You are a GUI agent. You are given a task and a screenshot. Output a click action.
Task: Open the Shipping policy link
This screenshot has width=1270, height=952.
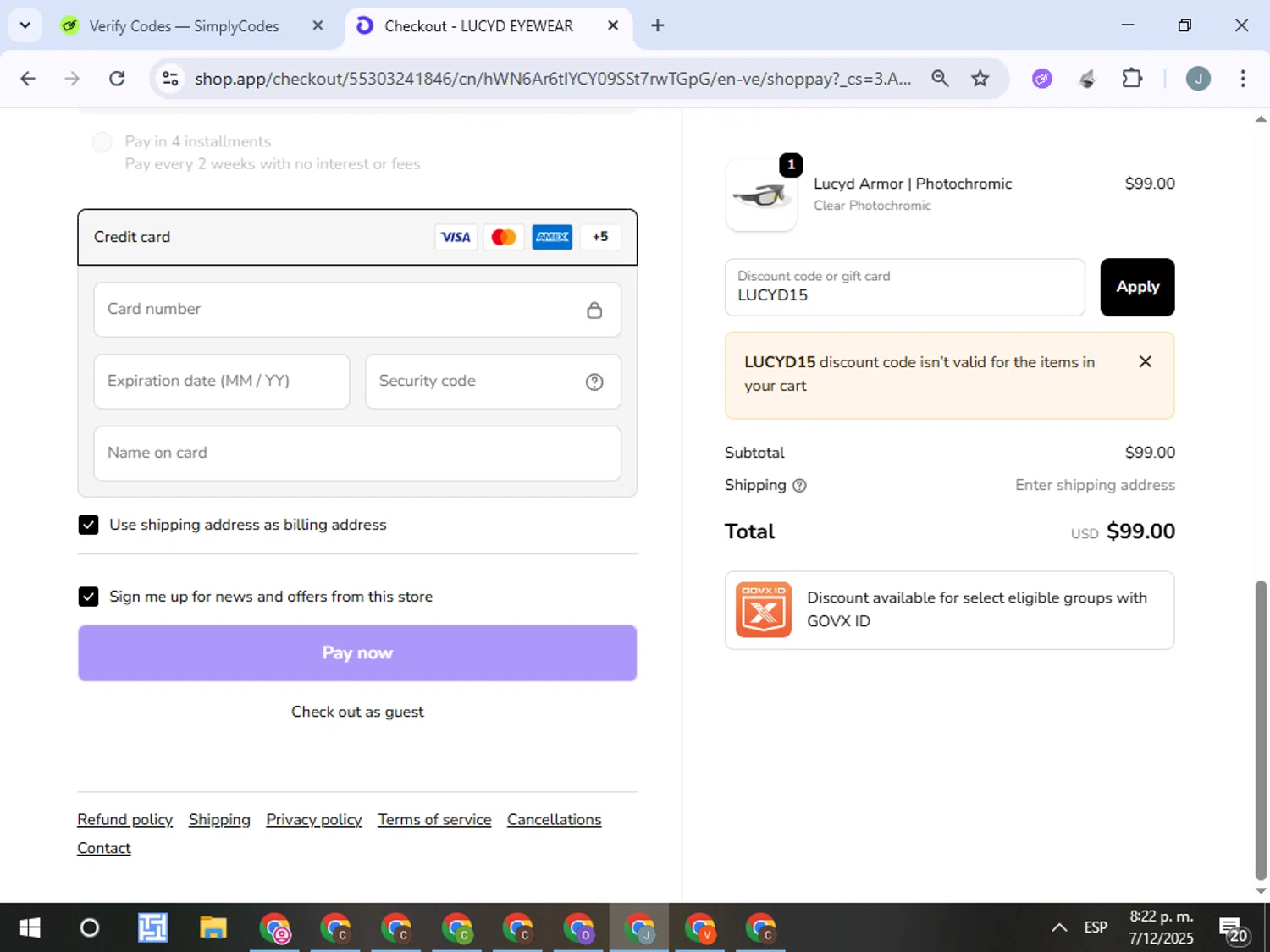point(219,819)
